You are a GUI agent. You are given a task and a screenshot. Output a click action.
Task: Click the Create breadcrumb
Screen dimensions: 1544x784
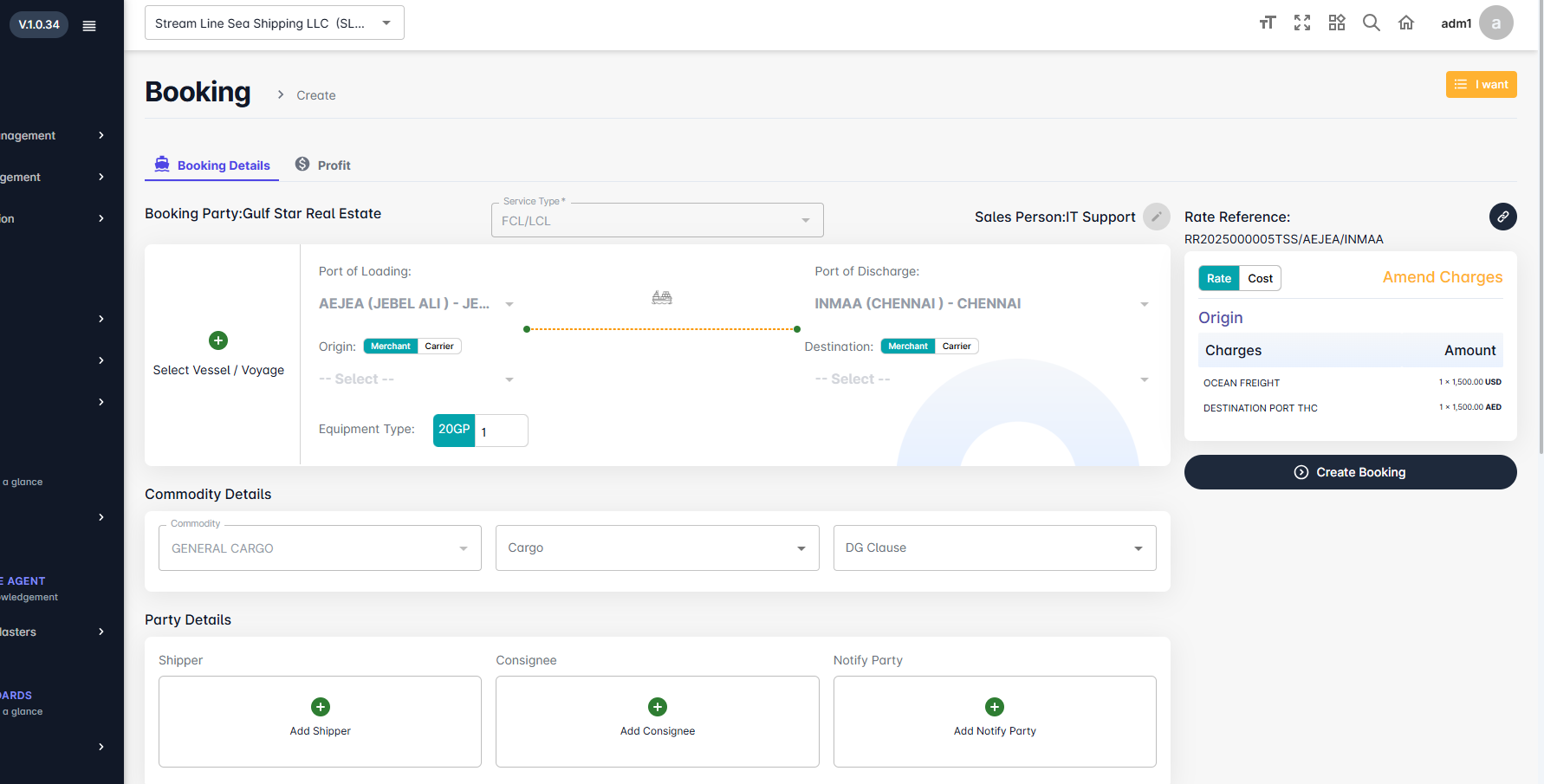(x=316, y=95)
